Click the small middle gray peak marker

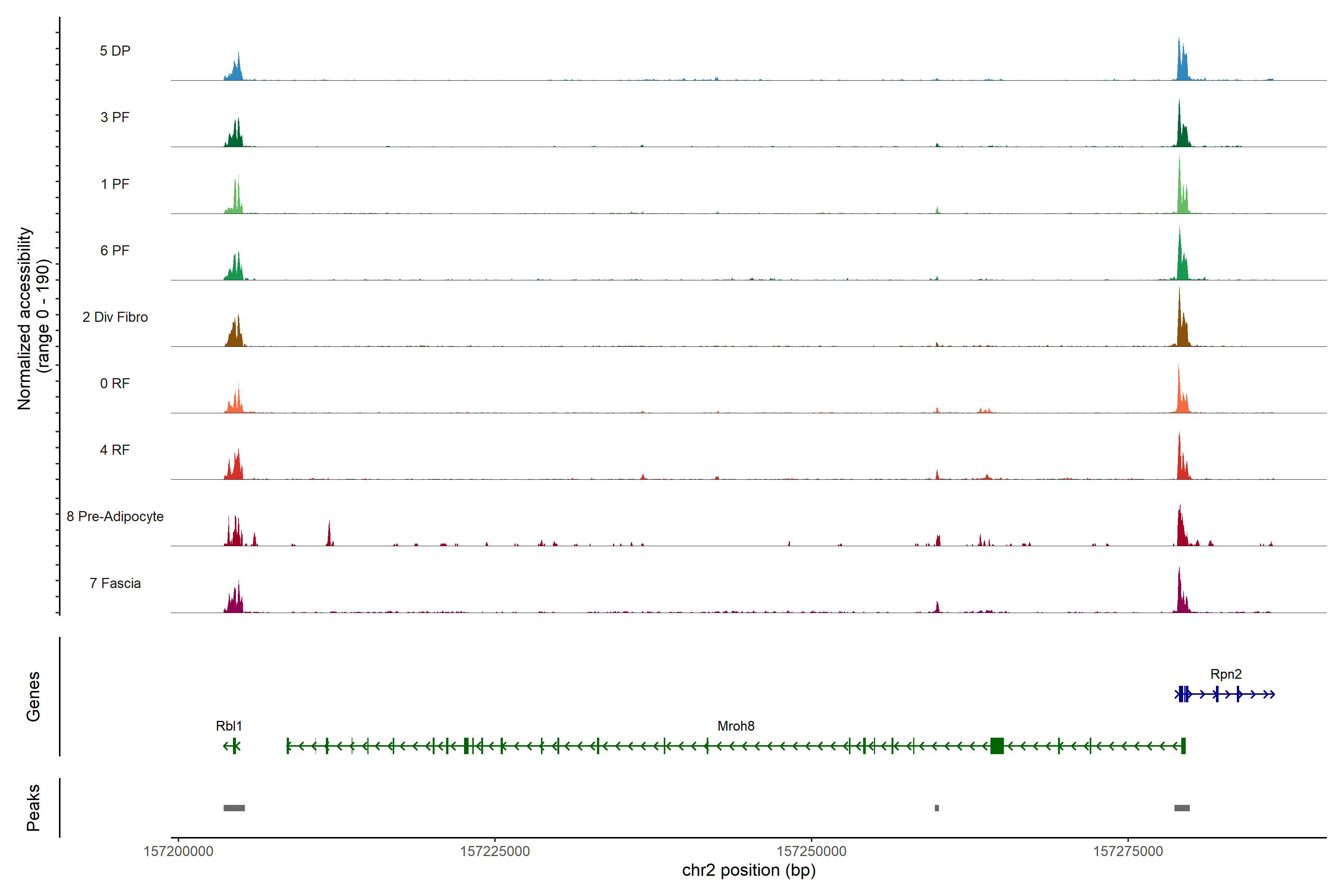click(x=937, y=808)
